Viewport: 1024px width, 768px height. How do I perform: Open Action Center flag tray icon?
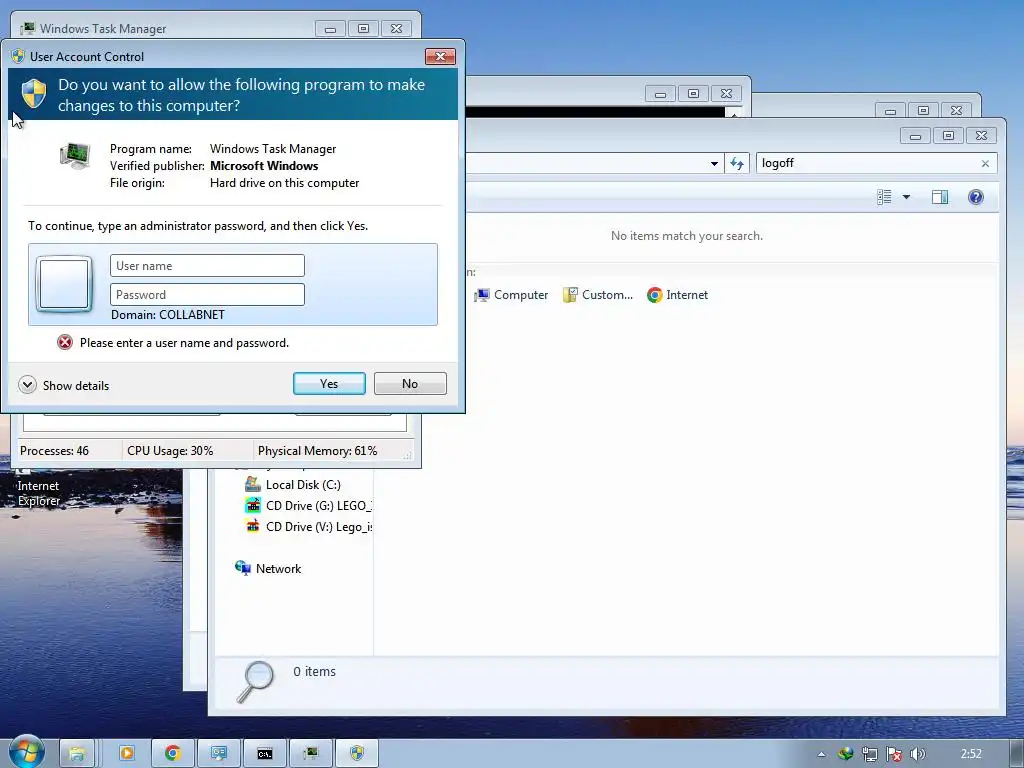[894, 754]
